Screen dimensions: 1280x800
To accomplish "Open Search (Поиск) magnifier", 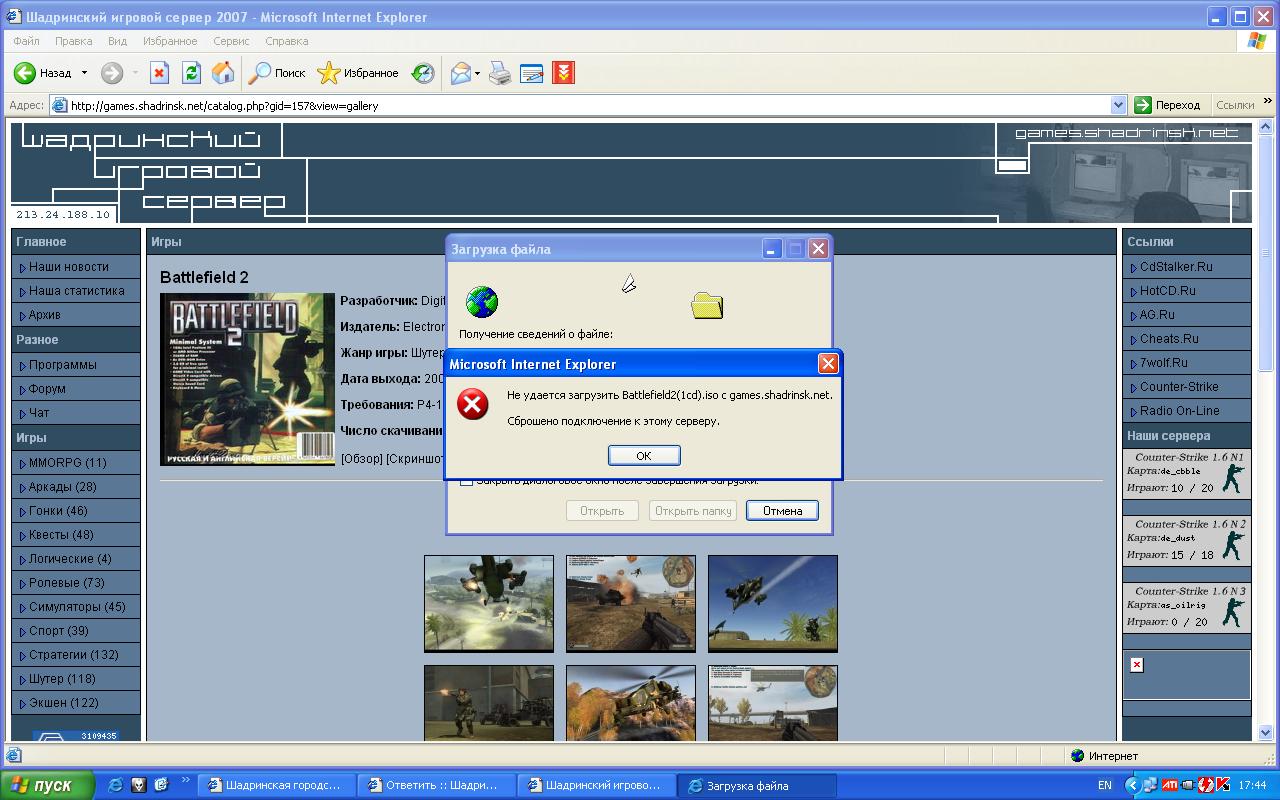I will tap(259, 73).
